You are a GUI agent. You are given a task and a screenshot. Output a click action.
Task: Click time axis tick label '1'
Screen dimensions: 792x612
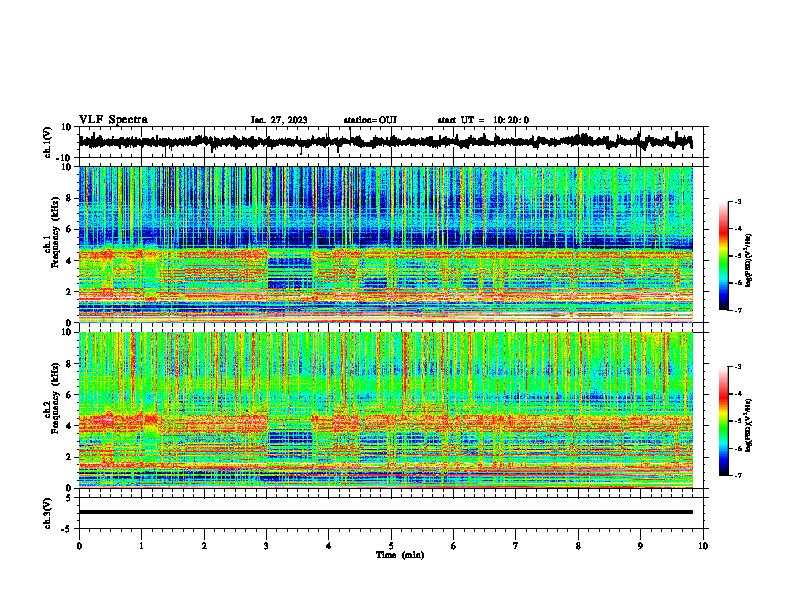click(141, 546)
